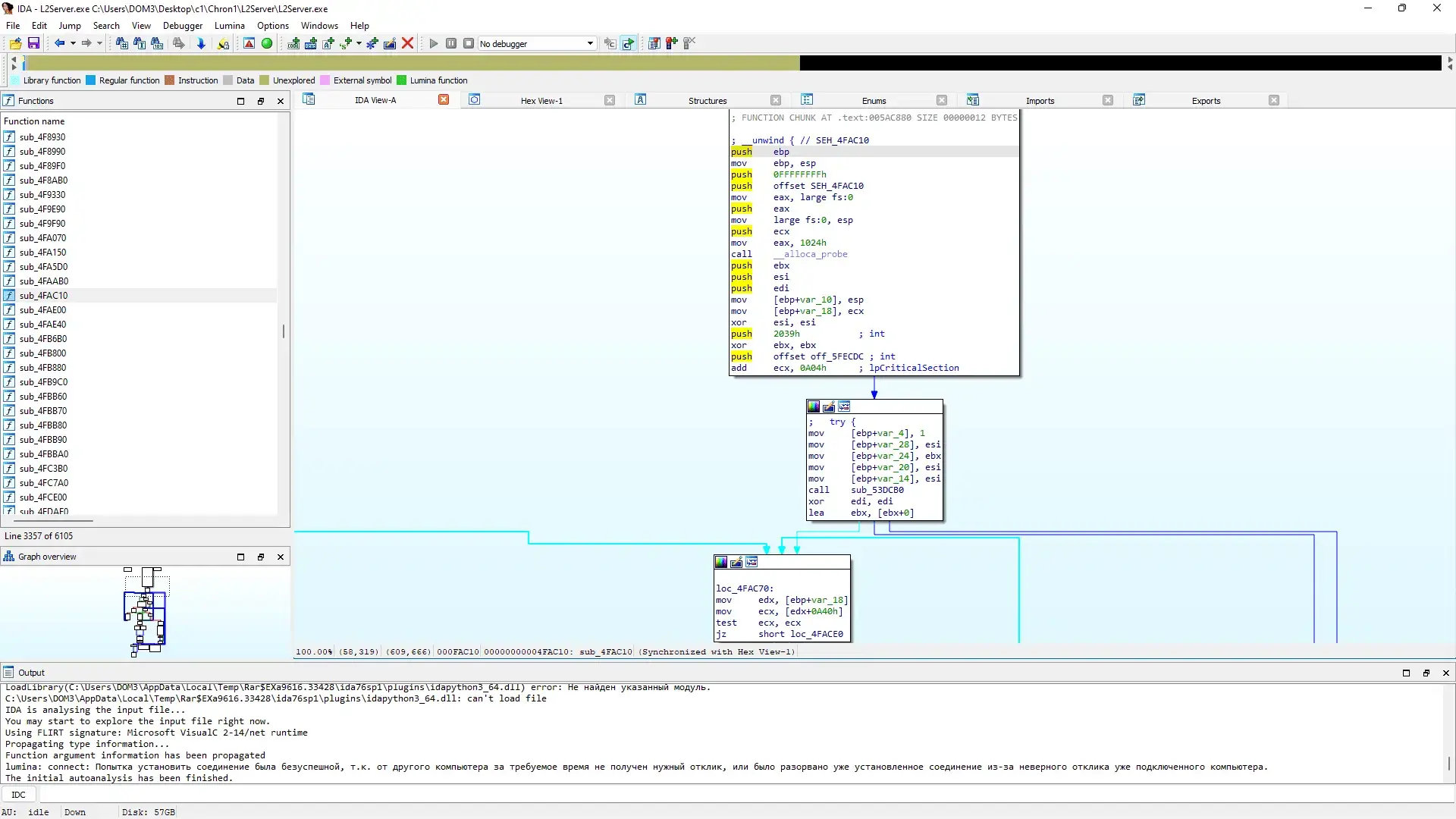
Task: Click the IDC command input field
Action: pyautogui.click(x=745, y=795)
